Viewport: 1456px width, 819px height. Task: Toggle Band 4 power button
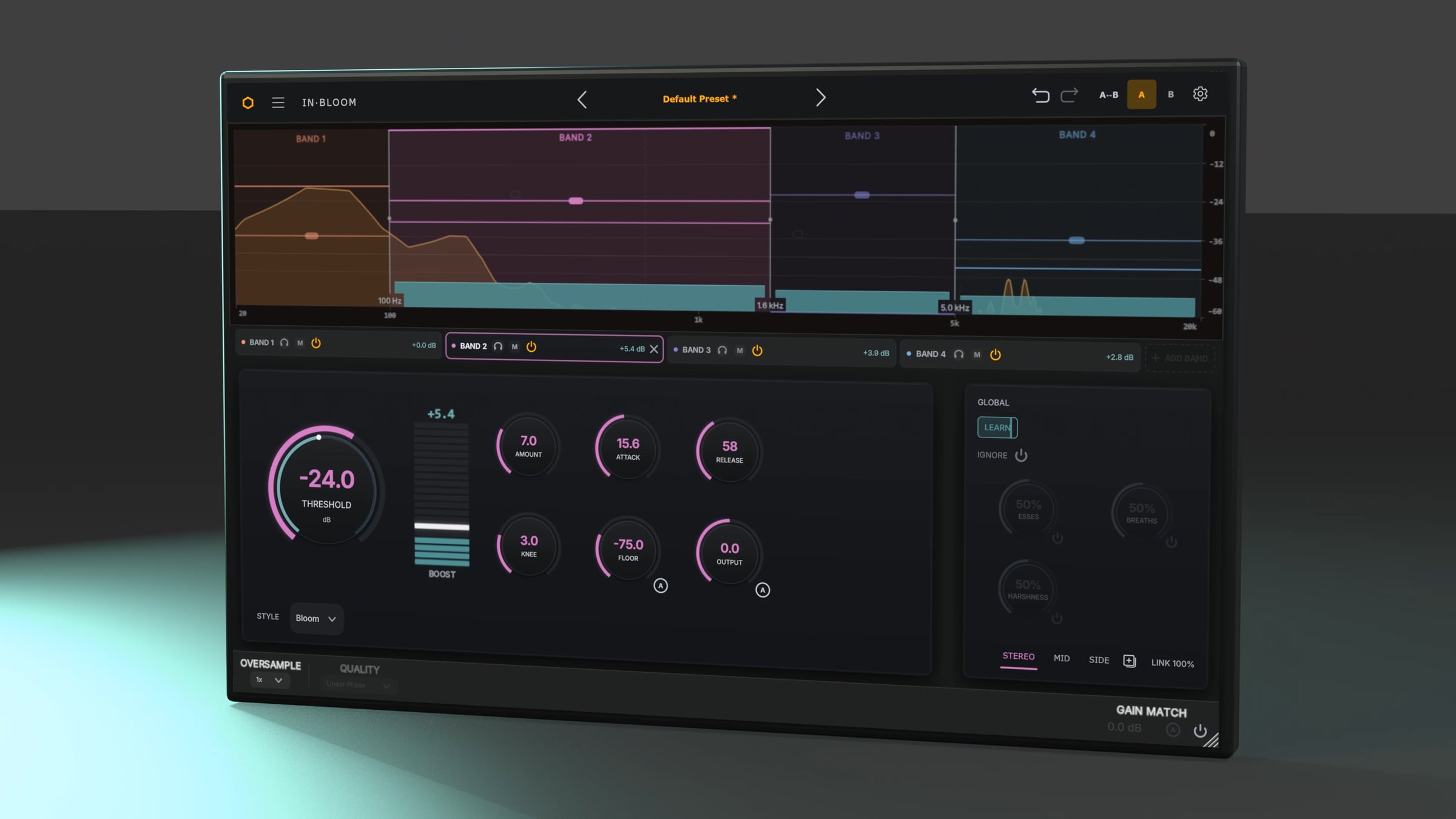point(996,354)
